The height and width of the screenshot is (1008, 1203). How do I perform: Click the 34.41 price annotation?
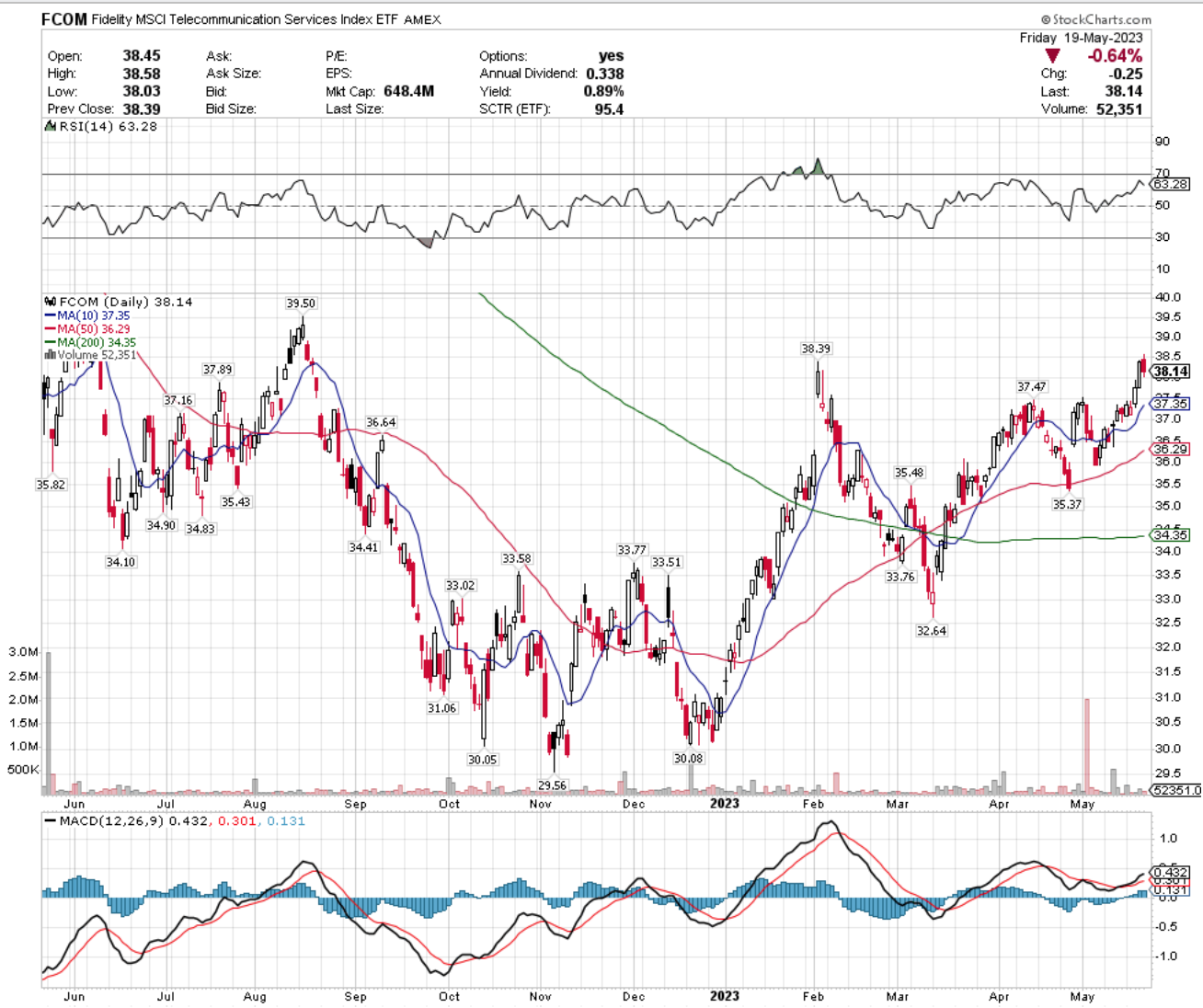363,547
